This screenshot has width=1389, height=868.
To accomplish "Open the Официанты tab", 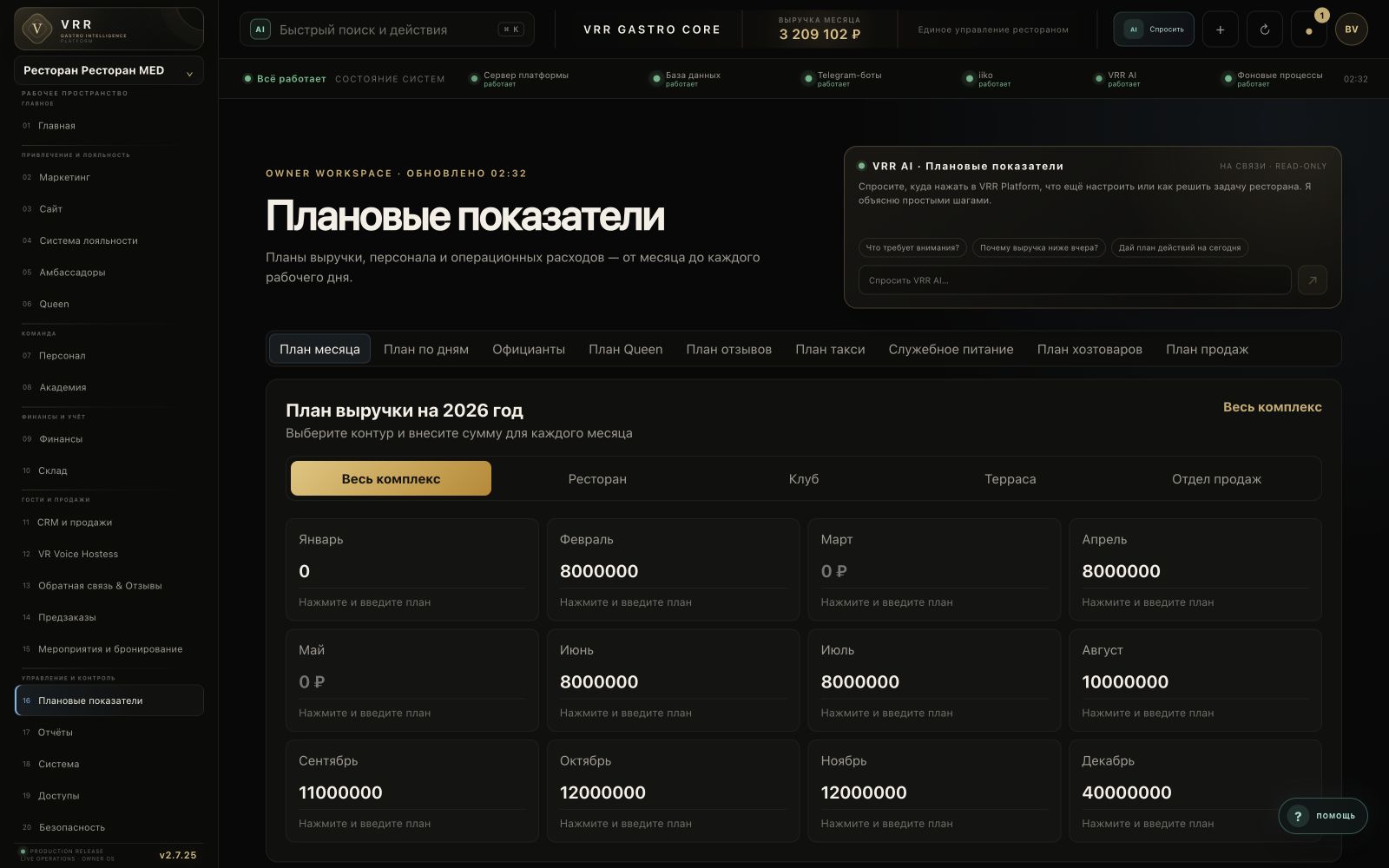I will pyautogui.click(x=529, y=349).
